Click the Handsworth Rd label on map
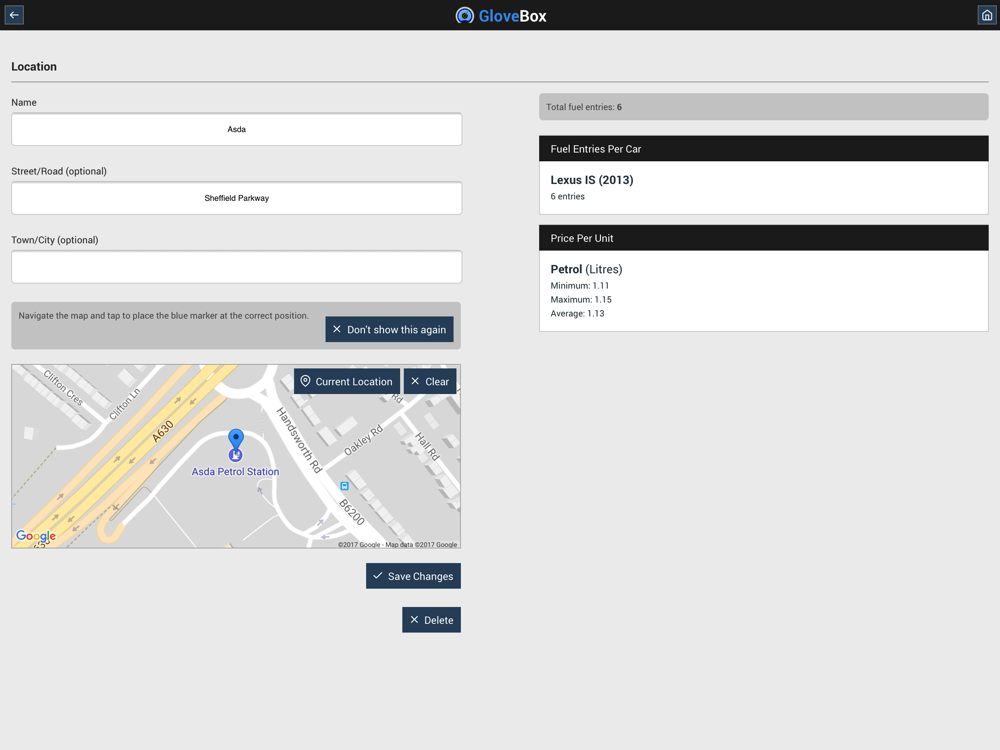The width and height of the screenshot is (1000, 750). point(299,439)
